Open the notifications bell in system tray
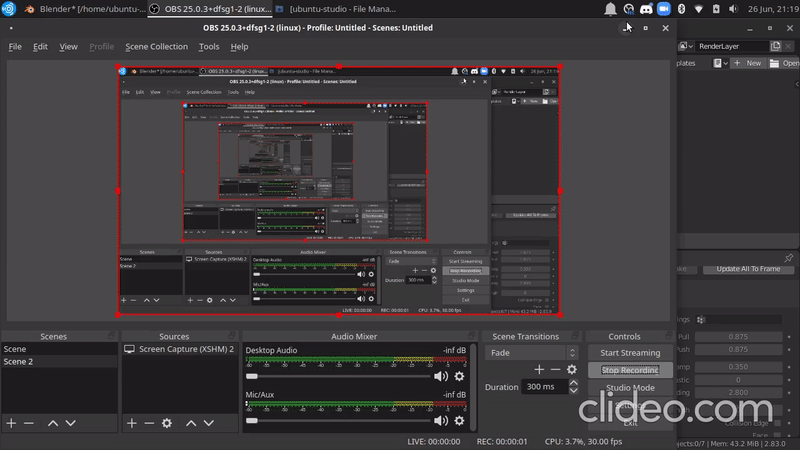Image resolution: width=800 pixels, height=450 pixels. tap(610, 9)
